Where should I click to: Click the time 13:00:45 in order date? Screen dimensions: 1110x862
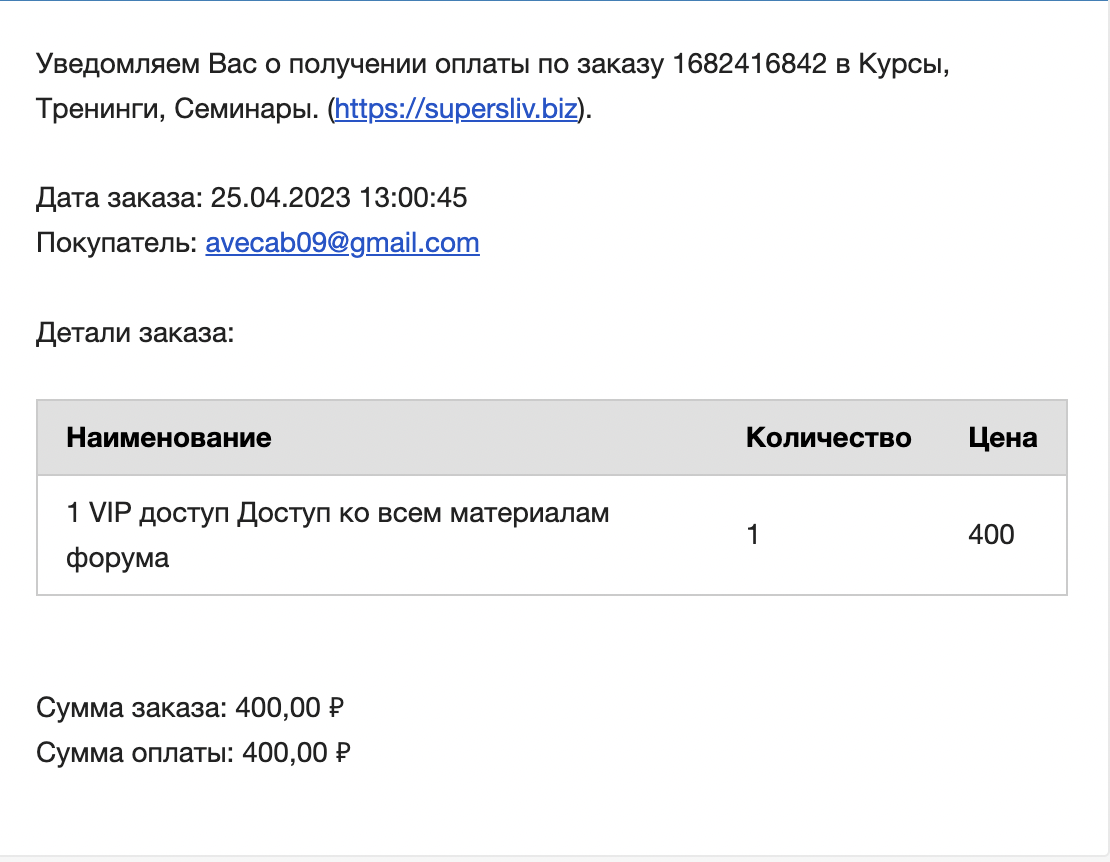[413, 197]
